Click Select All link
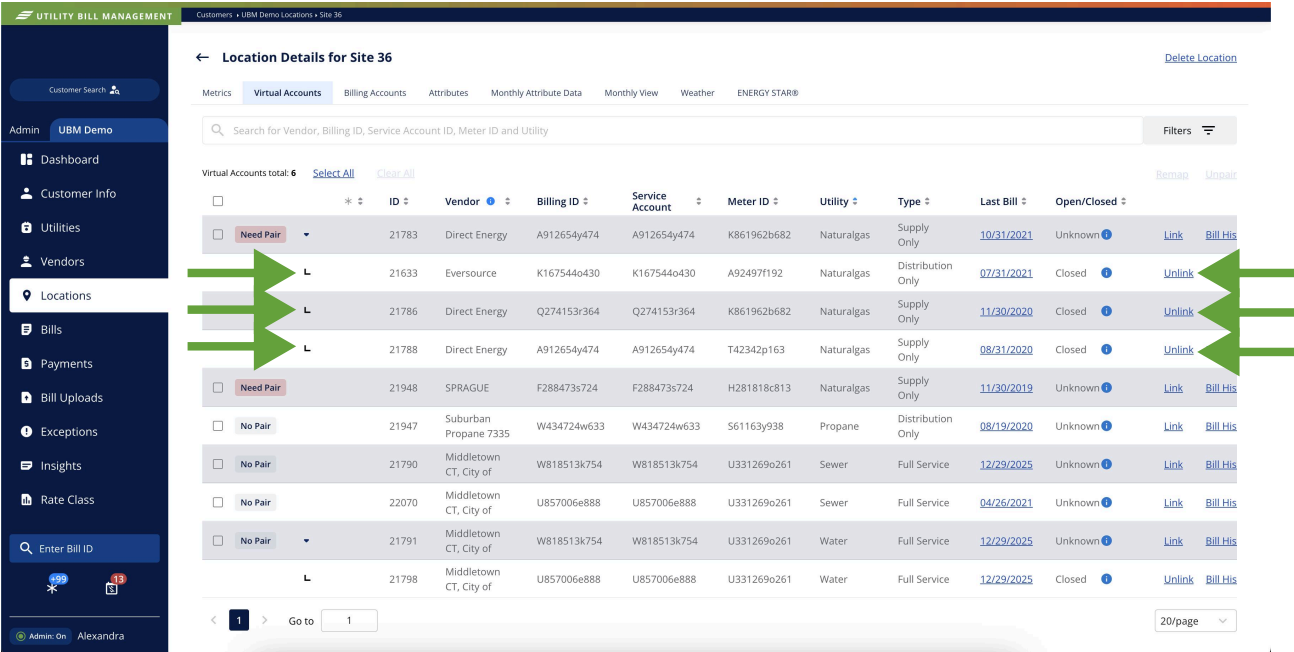Screen dimensions: 1294x652 click(x=333, y=173)
